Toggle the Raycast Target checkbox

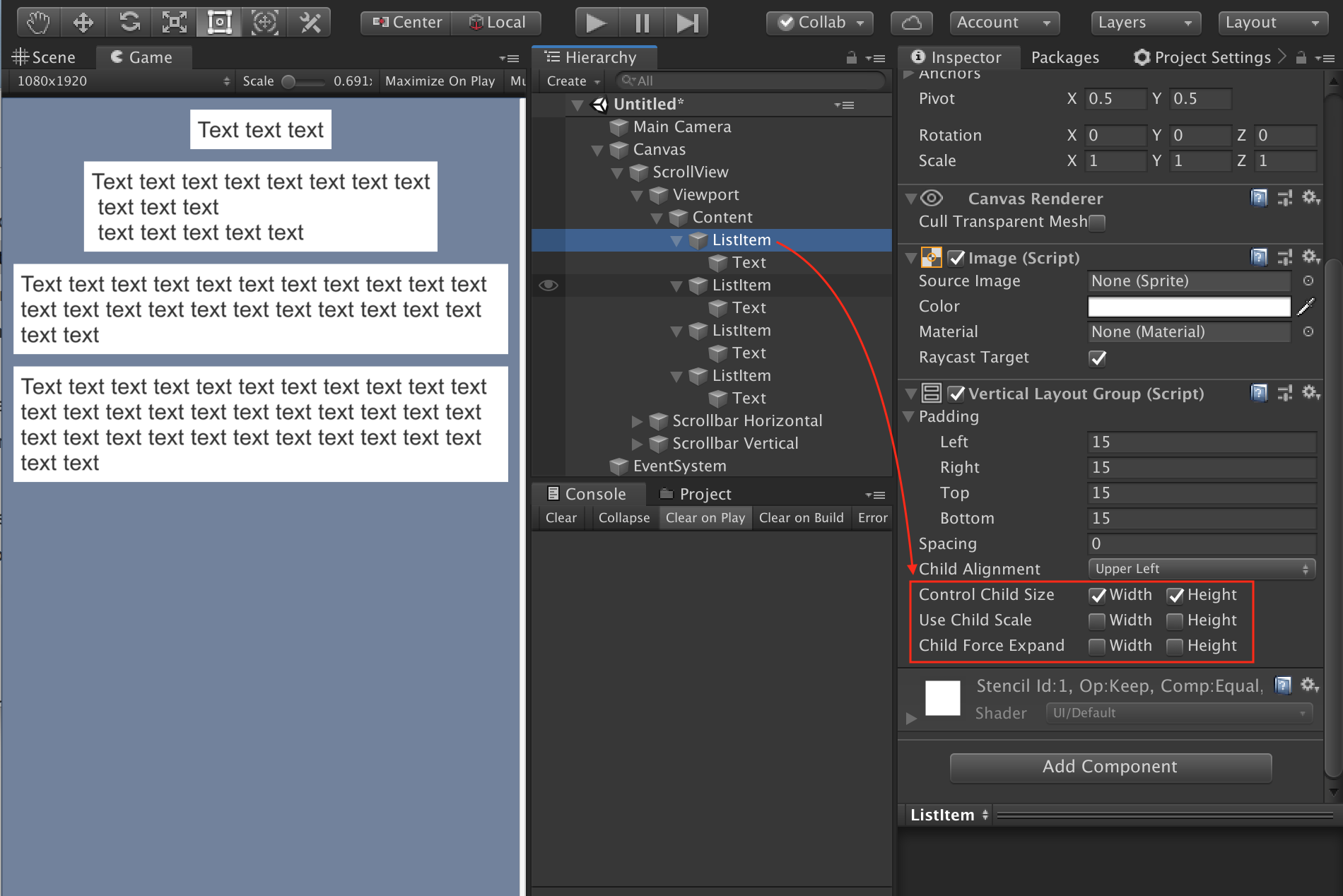coord(1098,358)
